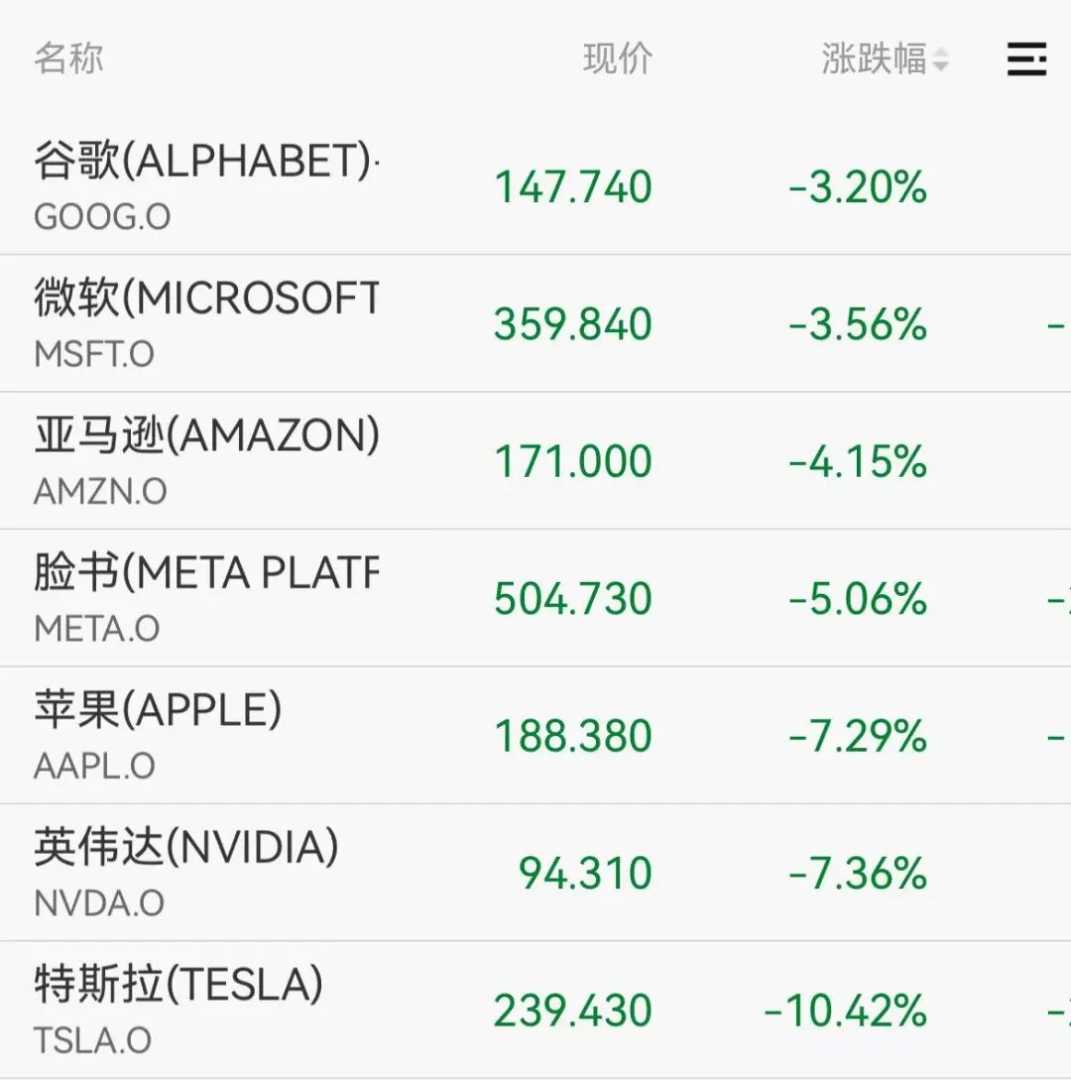The width and height of the screenshot is (1071, 1080).
Task: Open the column settings list icon
Action: coord(1026,60)
